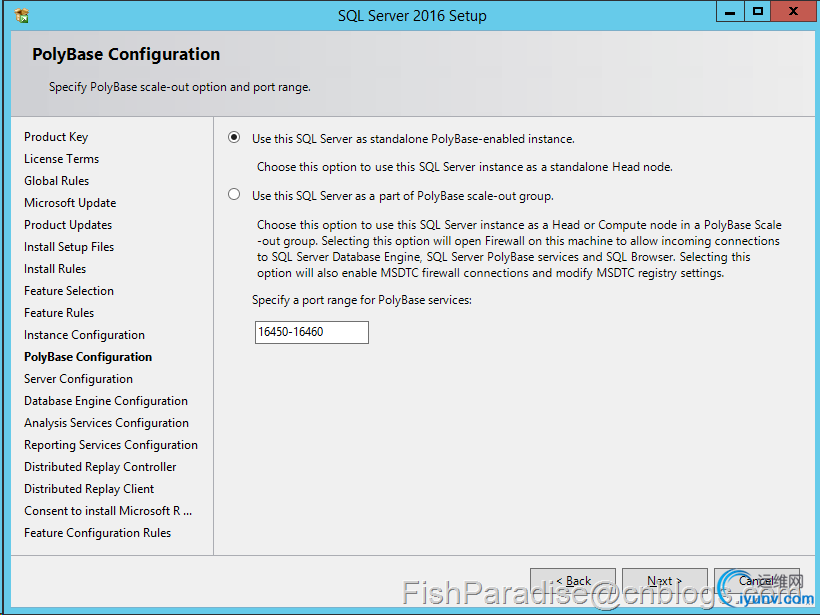820x615 pixels.
Task: Open the License Terms step
Action: click(x=61, y=159)
